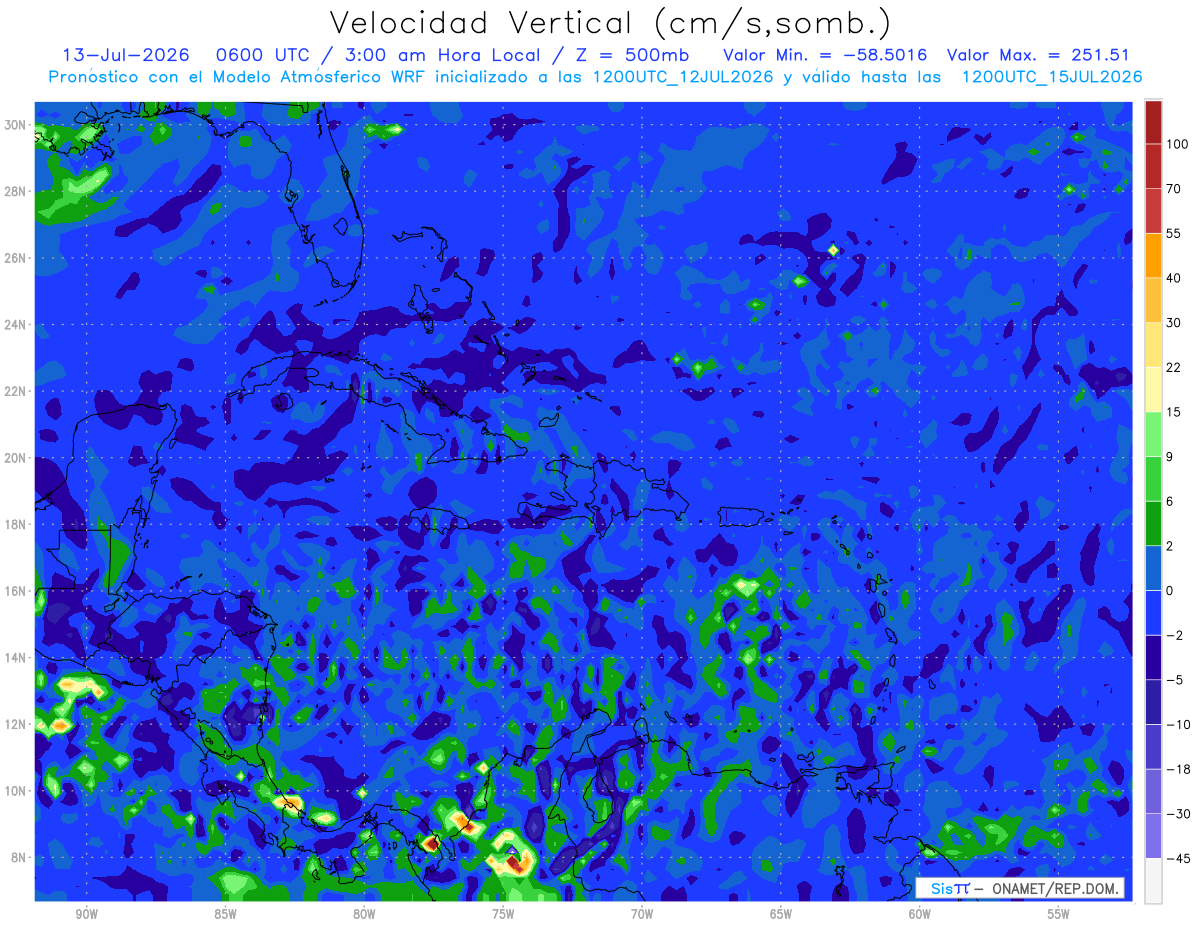Click the colorbar value label '22'
The width and height of the screenshot is (1200, 927).
pos(1174,367)
